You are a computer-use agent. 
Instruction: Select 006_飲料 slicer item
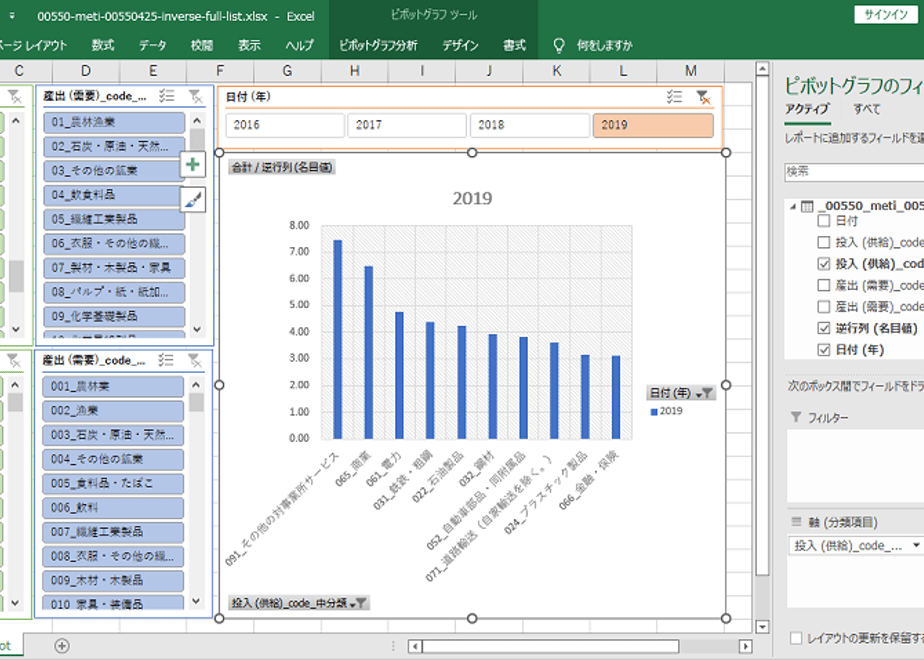click(113, 508)
